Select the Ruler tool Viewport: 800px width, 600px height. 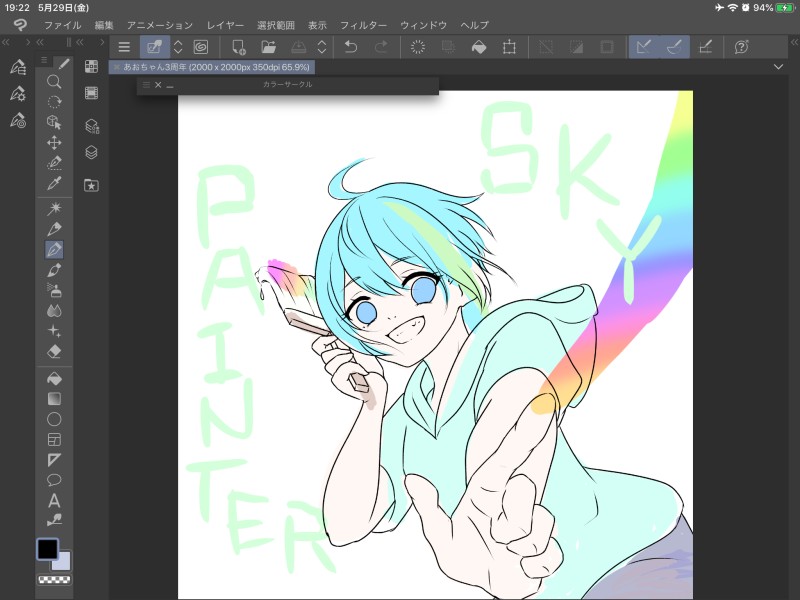(x=54, y=460)
